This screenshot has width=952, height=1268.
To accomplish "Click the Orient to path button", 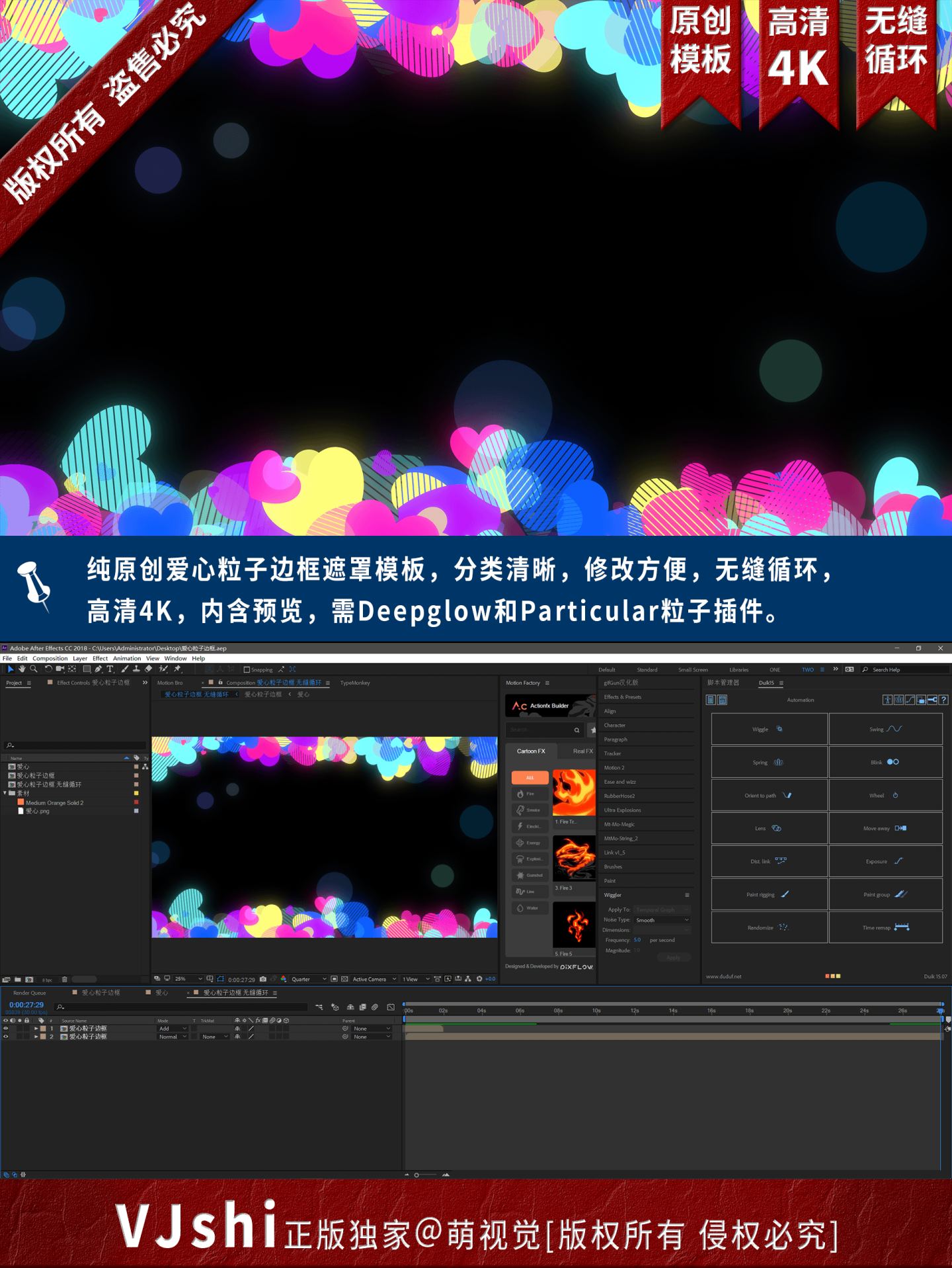I will pyautogui.click(x=770, y=795).
